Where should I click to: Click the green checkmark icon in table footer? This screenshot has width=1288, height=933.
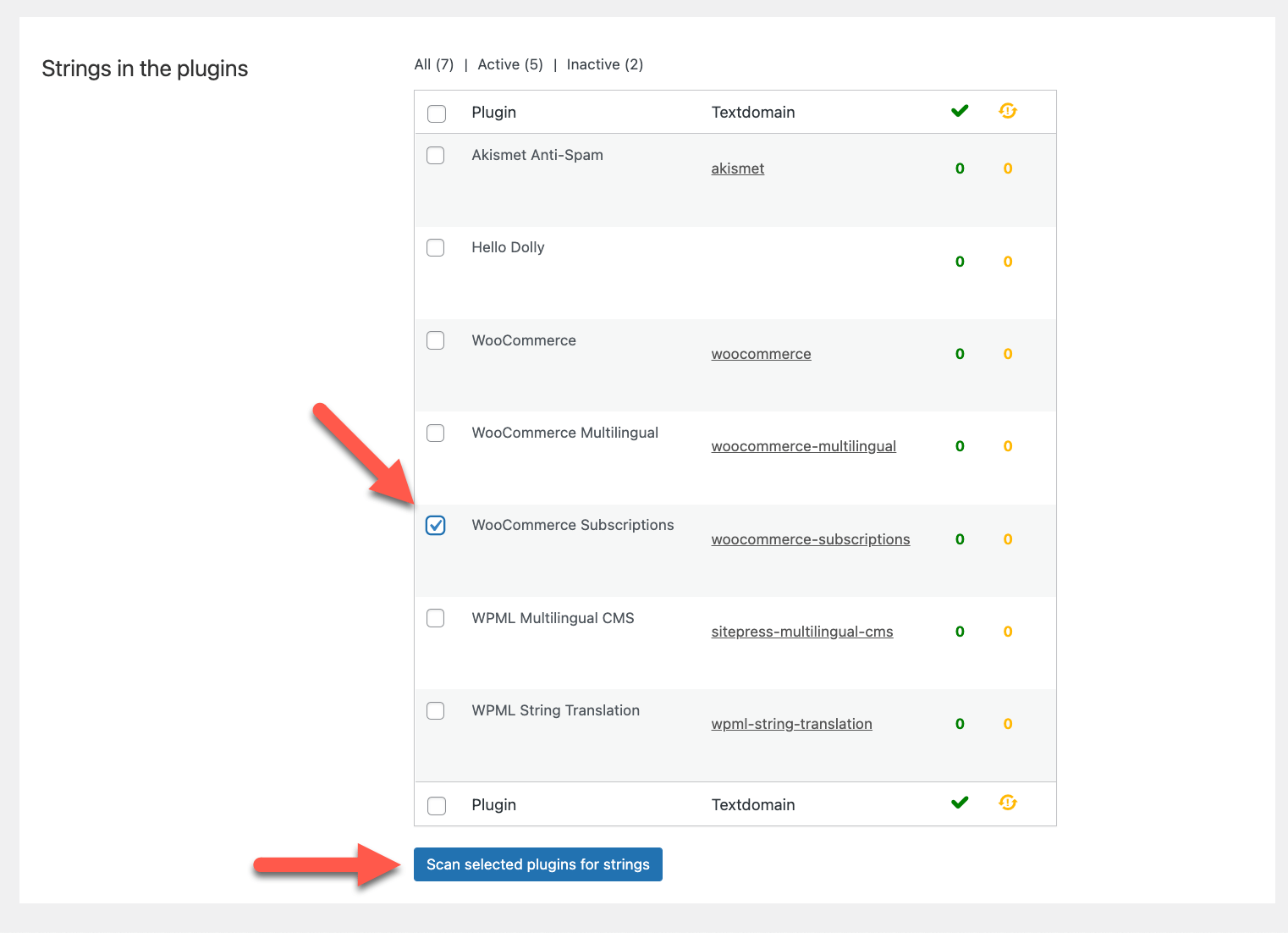960,803
